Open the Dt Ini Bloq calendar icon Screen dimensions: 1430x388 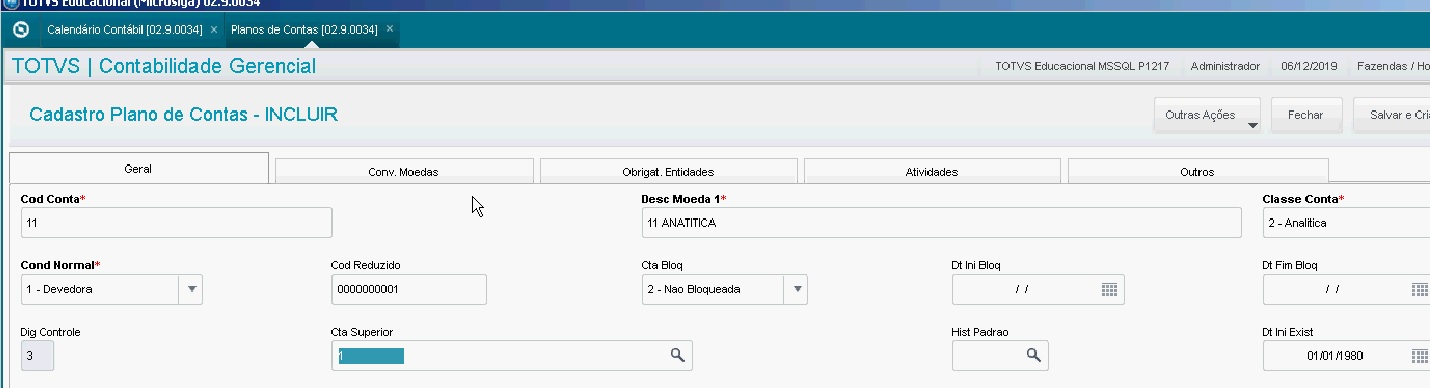[x=1108, y=290]
